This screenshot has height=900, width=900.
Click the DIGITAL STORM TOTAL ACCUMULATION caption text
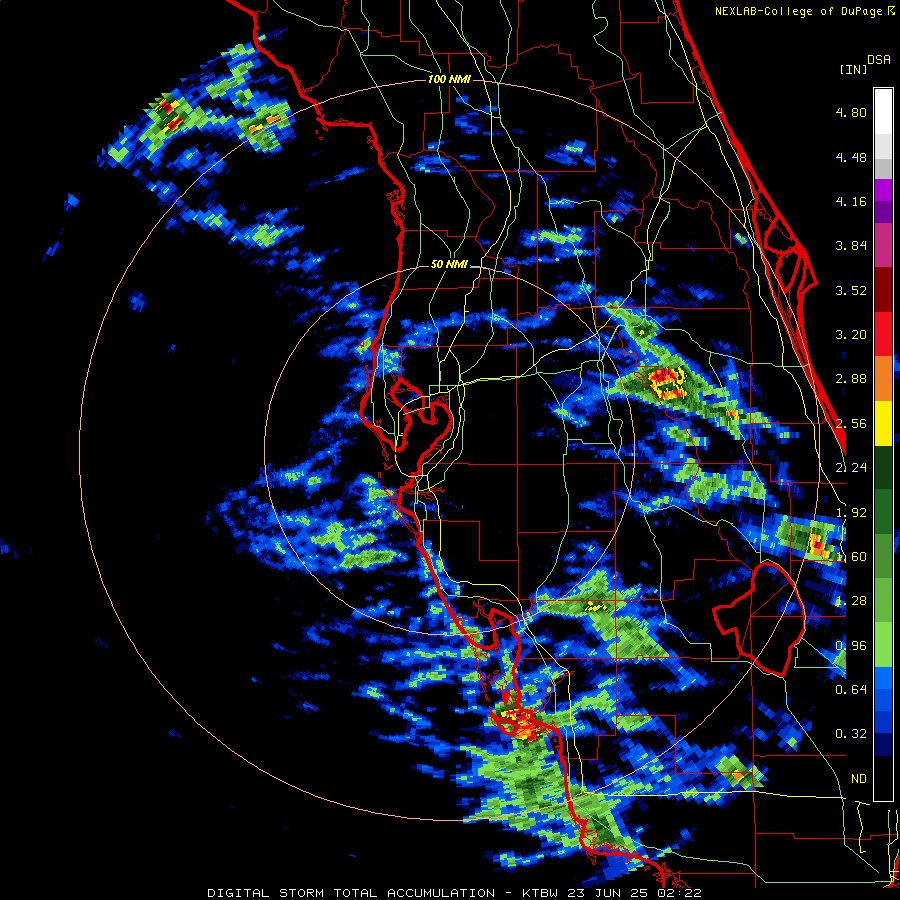[x=351, y=893]
